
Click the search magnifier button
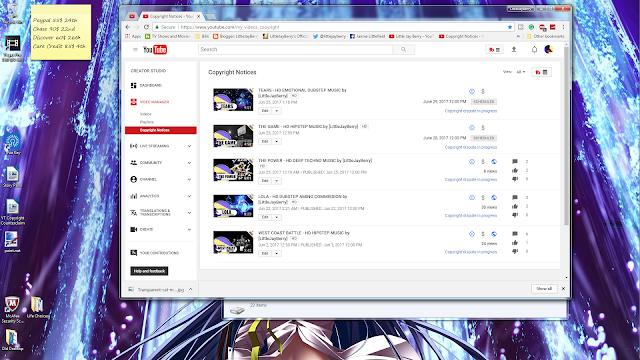click(403, 49)
